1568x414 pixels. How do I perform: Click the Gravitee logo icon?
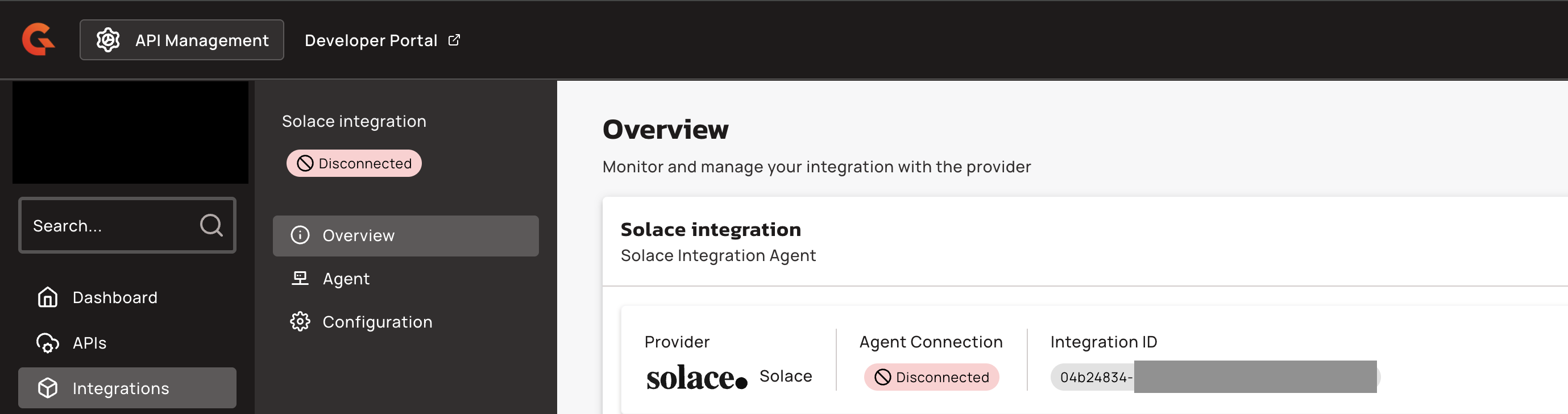point(38,40)
